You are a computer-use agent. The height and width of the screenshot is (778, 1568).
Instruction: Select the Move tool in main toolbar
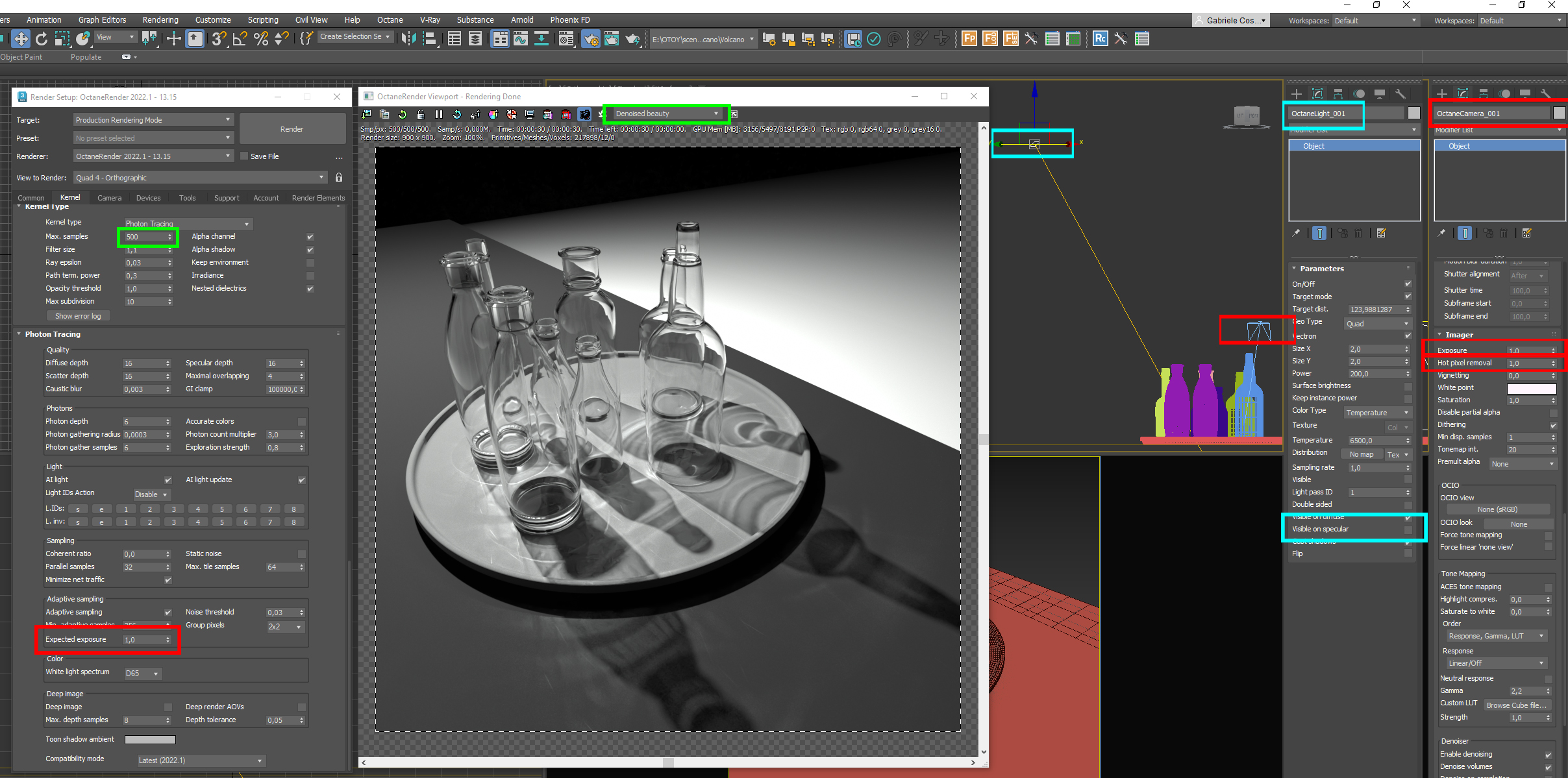pos(21,39)
